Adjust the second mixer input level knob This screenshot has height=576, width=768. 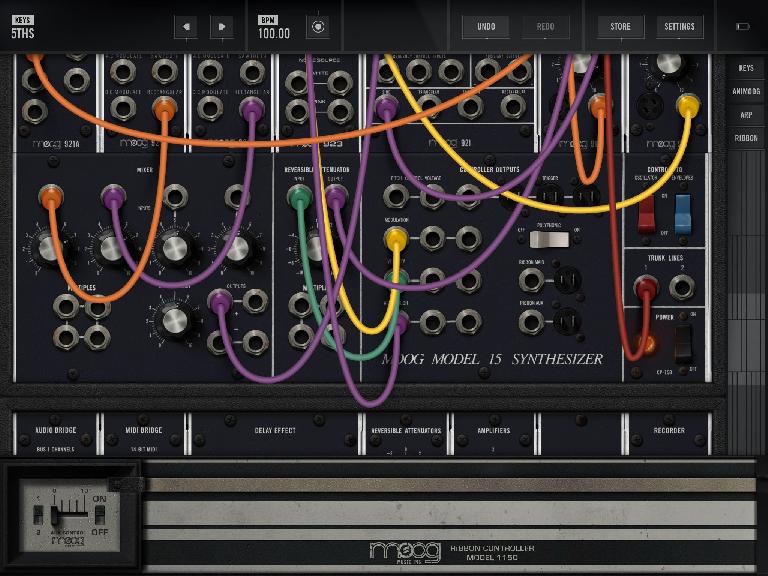111,248
